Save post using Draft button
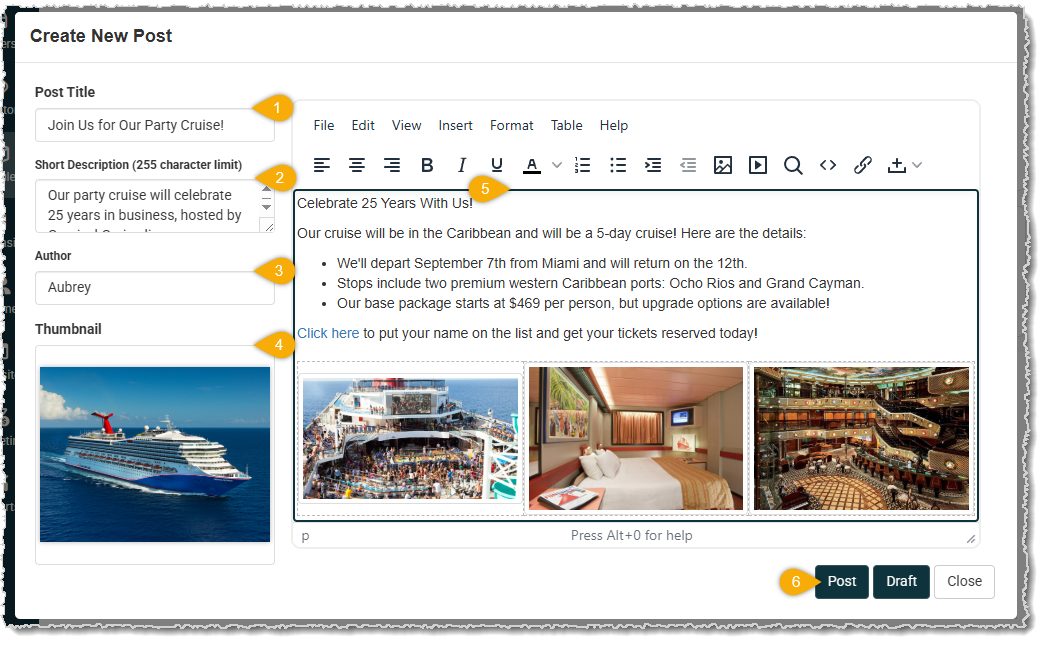1046x648 pixels. tap(901, 581)
